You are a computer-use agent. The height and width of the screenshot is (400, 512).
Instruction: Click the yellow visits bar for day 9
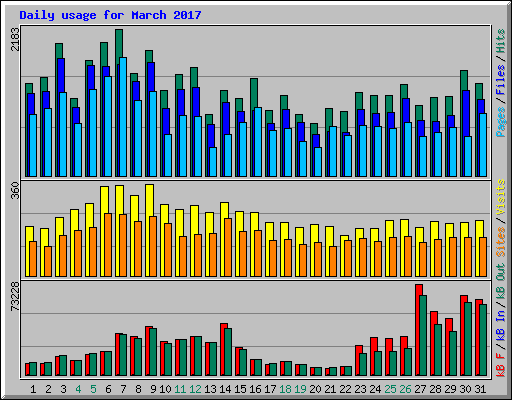150,200
